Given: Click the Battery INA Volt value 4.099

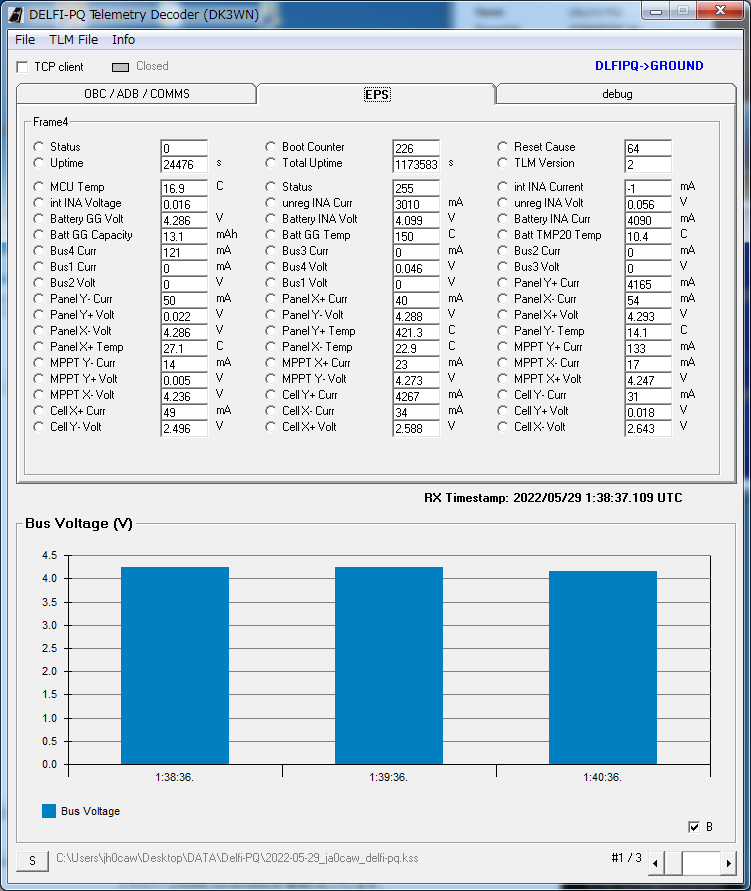Looking at the screenshot, I should (x=416, y=220).
